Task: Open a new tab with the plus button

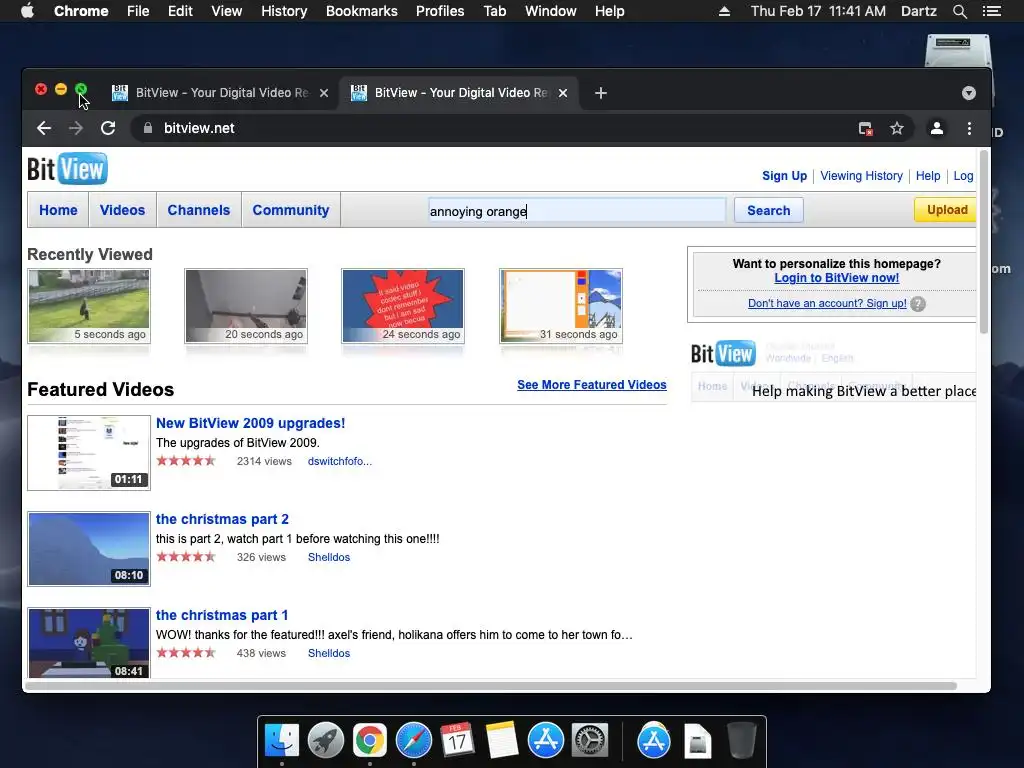Action: click(x=601, y=93)
